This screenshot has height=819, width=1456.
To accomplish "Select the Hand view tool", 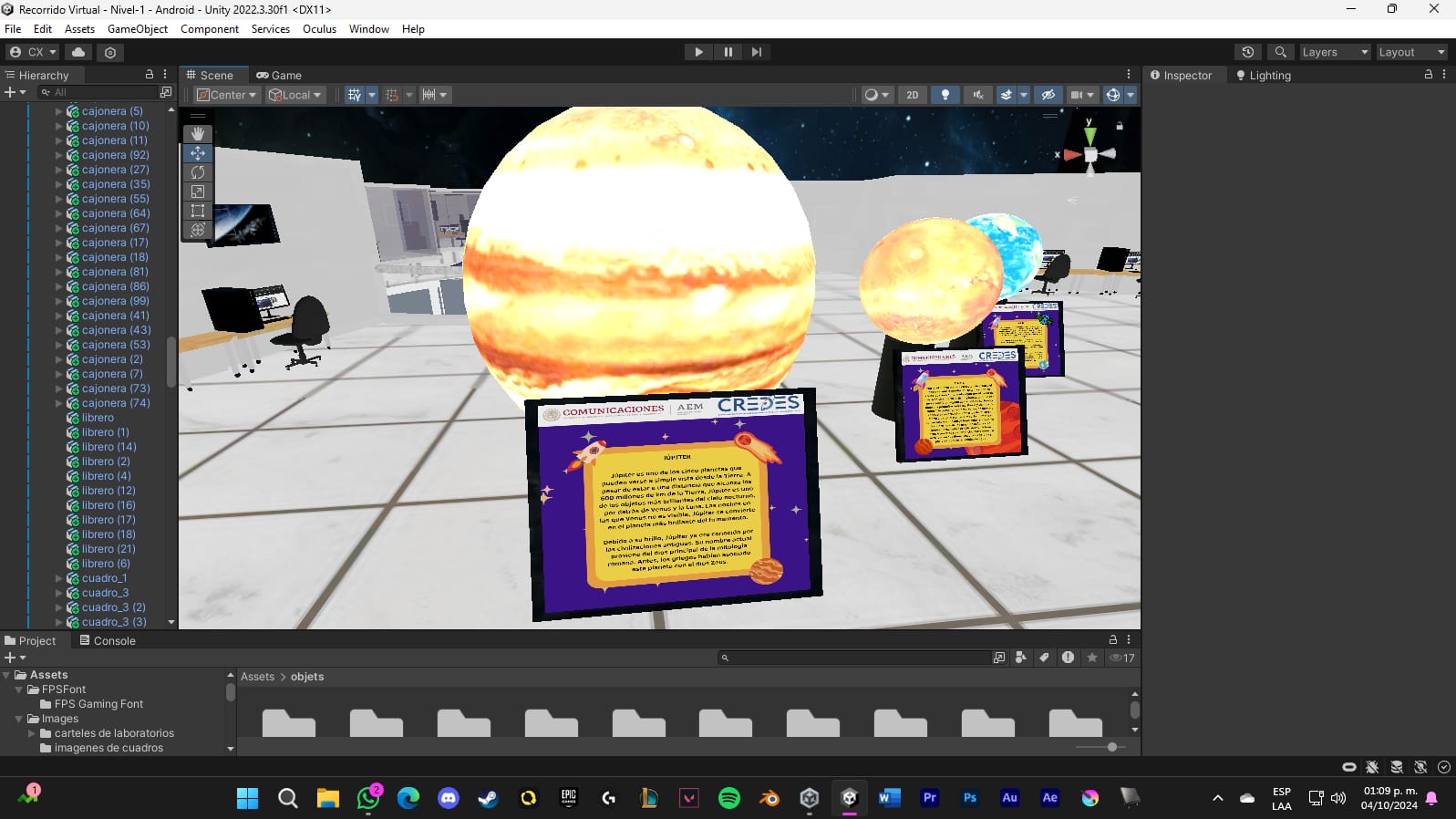I will pos(198,134).
